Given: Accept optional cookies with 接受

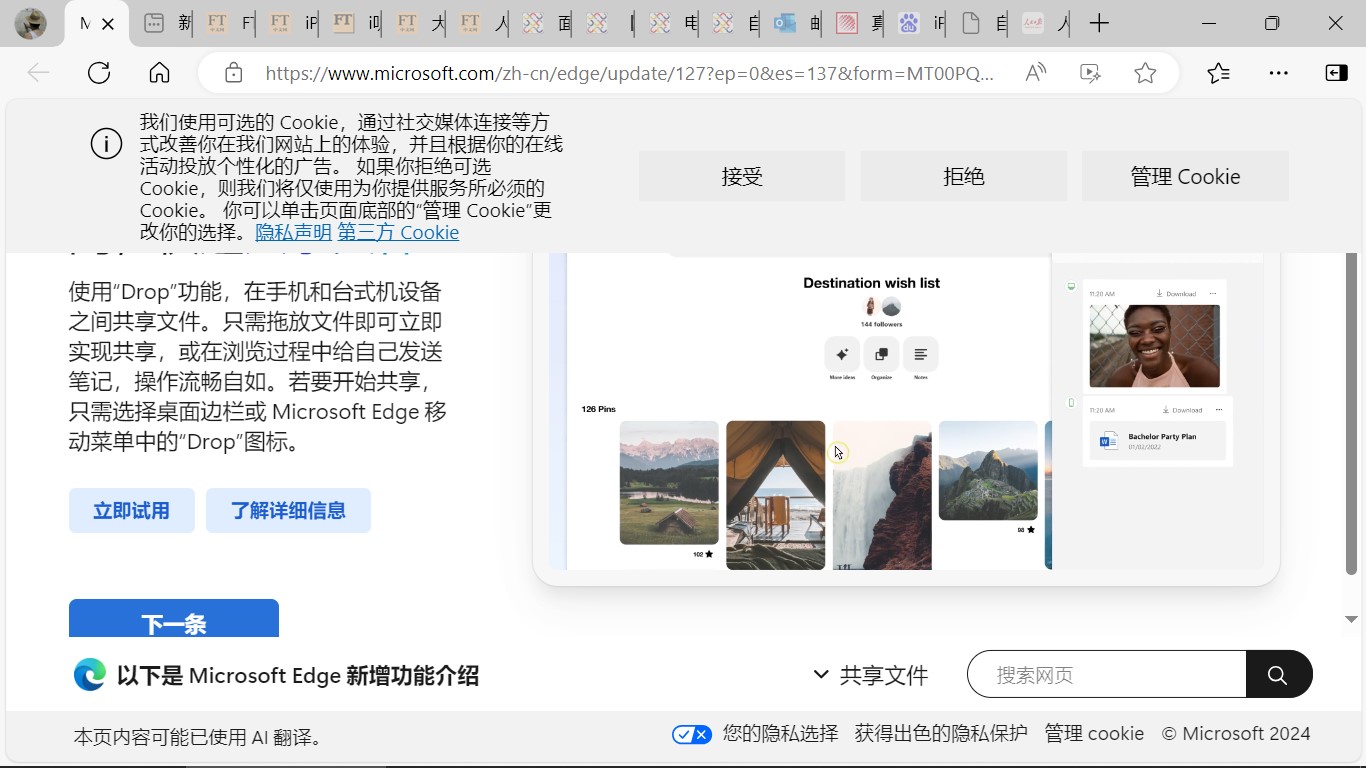Looking at the screenshot, I should coord(742,176).
